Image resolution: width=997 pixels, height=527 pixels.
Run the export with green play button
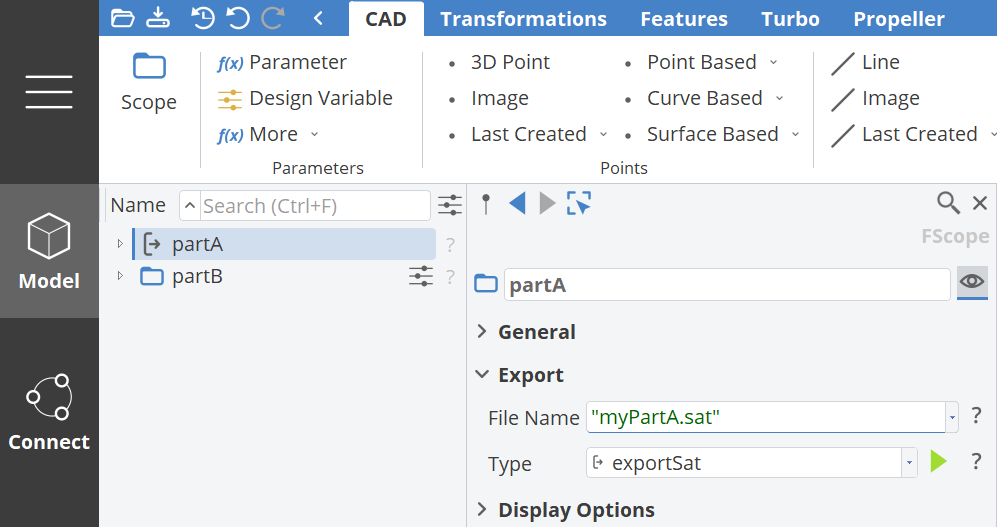coord(939,462)
